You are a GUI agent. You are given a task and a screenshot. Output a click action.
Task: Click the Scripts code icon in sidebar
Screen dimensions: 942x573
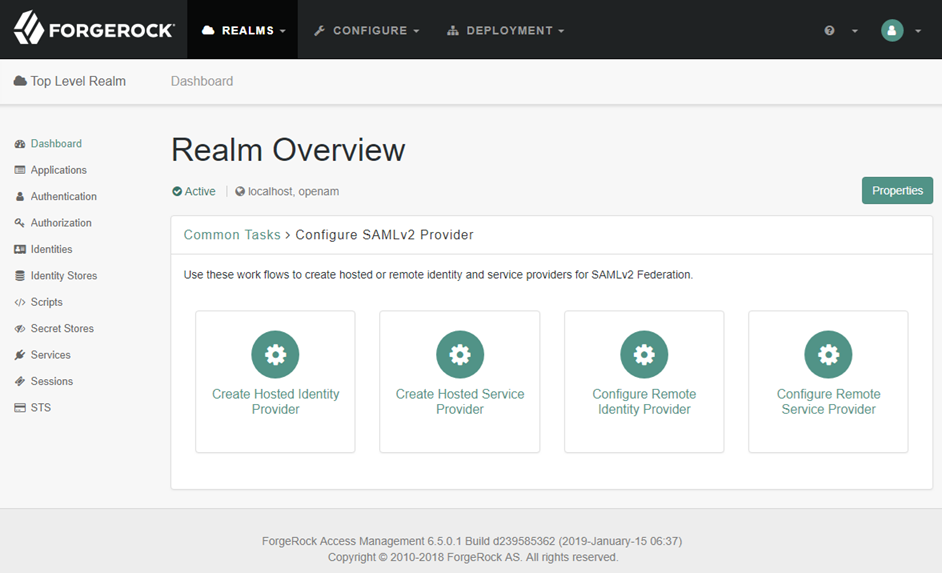(x=20, y=302)
